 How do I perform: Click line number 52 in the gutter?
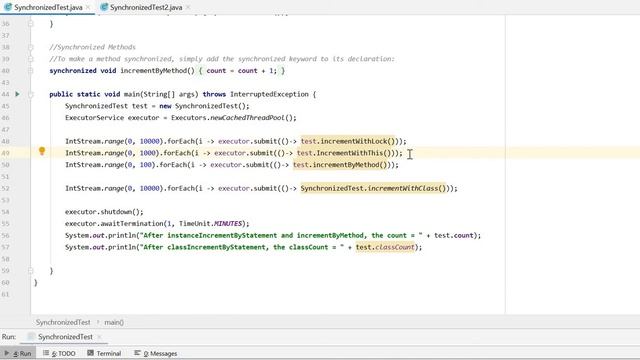5,188
